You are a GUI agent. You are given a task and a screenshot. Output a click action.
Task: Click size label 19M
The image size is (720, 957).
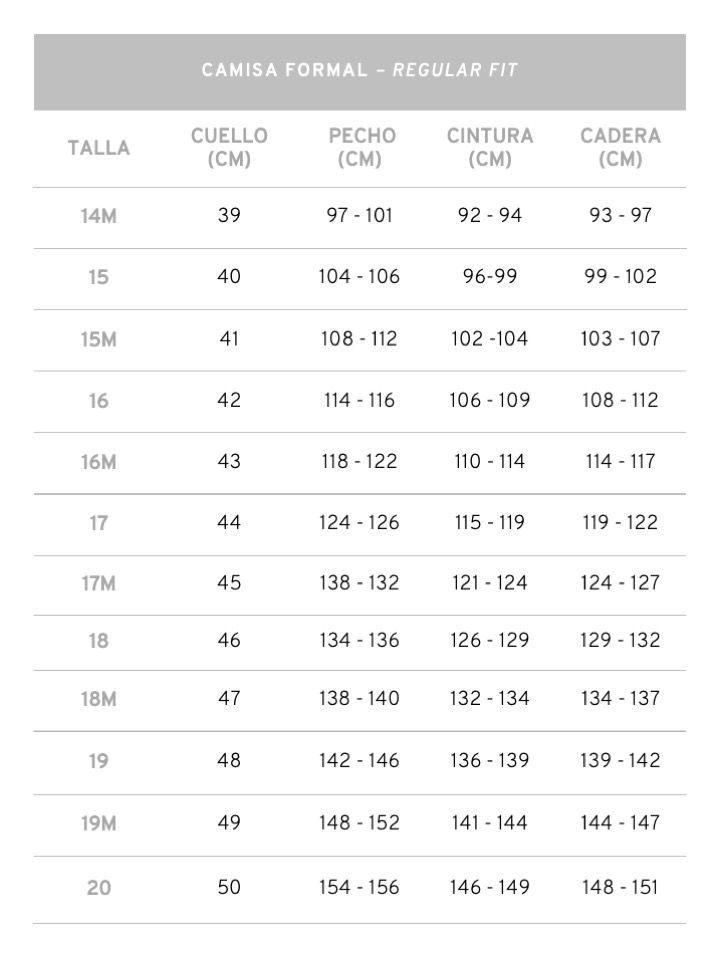pos(99,824)
